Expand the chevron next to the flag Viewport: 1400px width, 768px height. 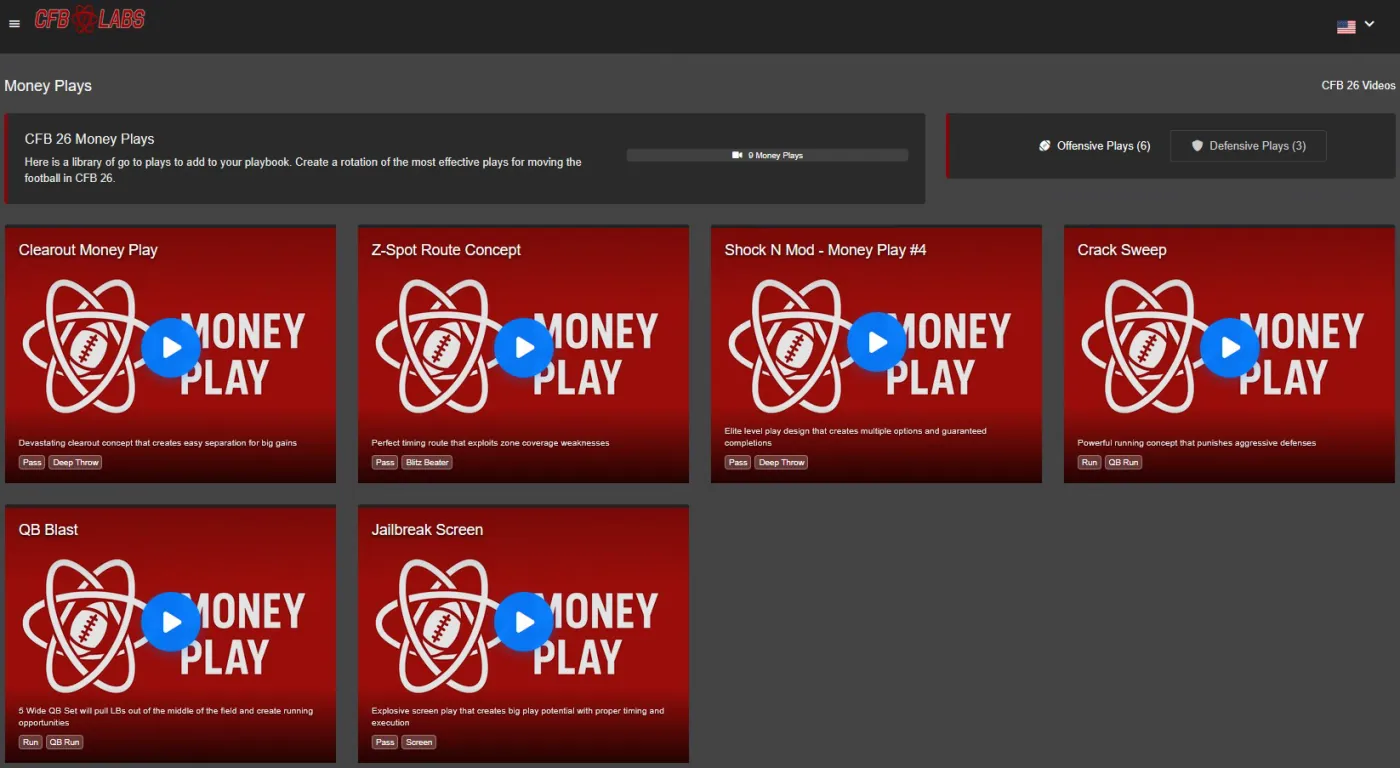coord(1369,24)
